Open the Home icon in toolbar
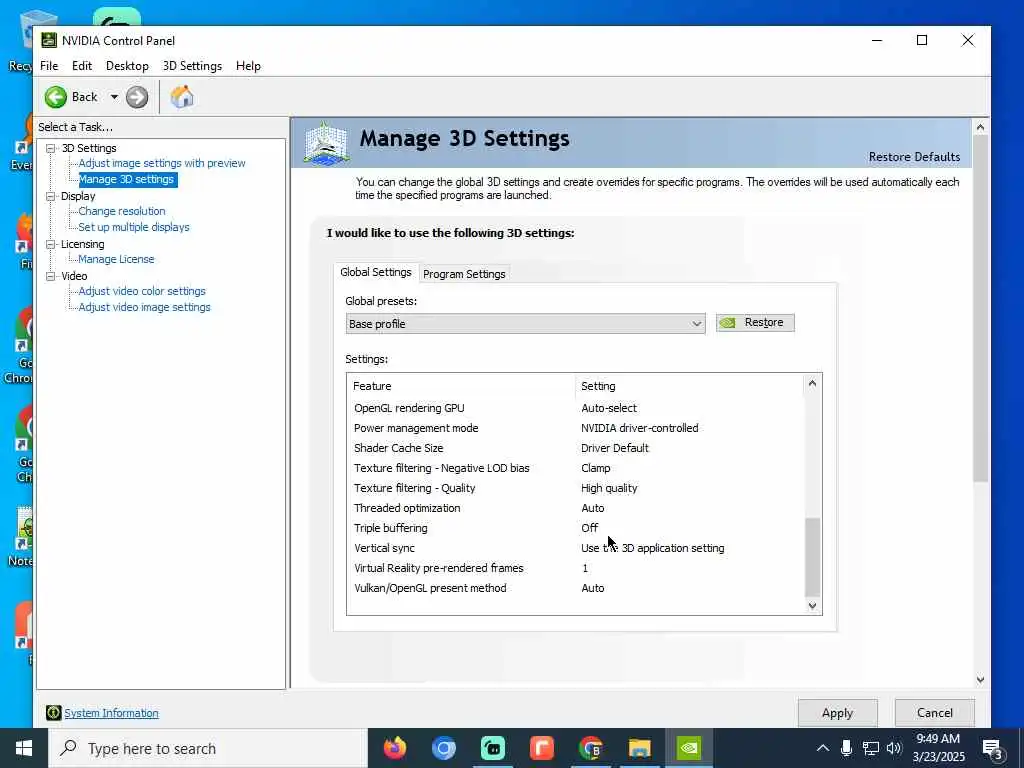 click(x=182, y=97)
